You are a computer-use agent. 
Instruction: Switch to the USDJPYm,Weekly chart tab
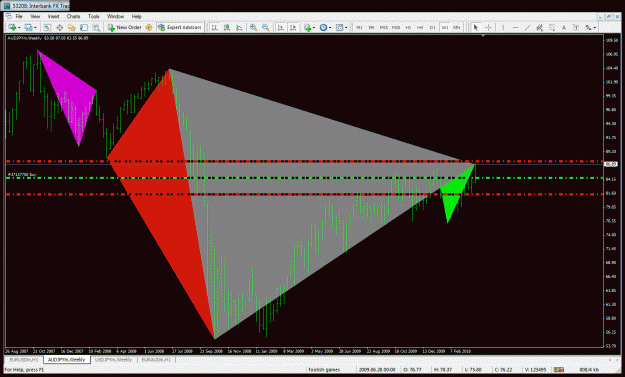point(114,359)
